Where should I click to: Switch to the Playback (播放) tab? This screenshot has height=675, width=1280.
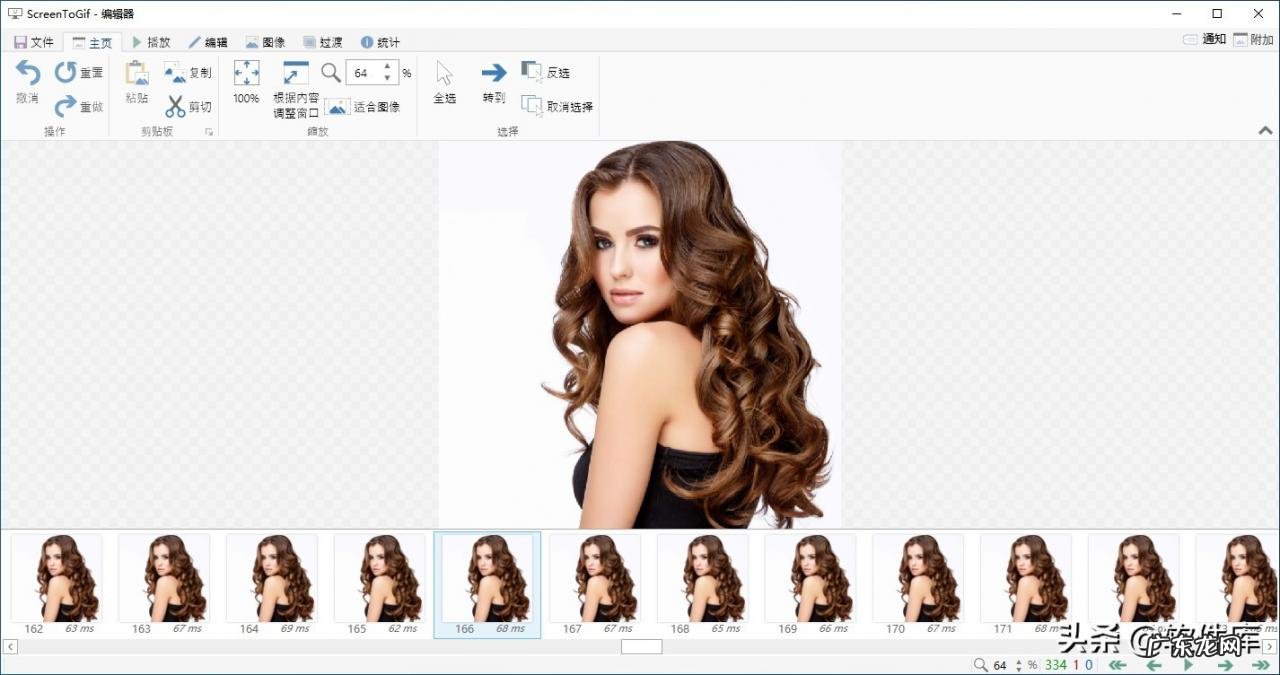coord(151,42)
